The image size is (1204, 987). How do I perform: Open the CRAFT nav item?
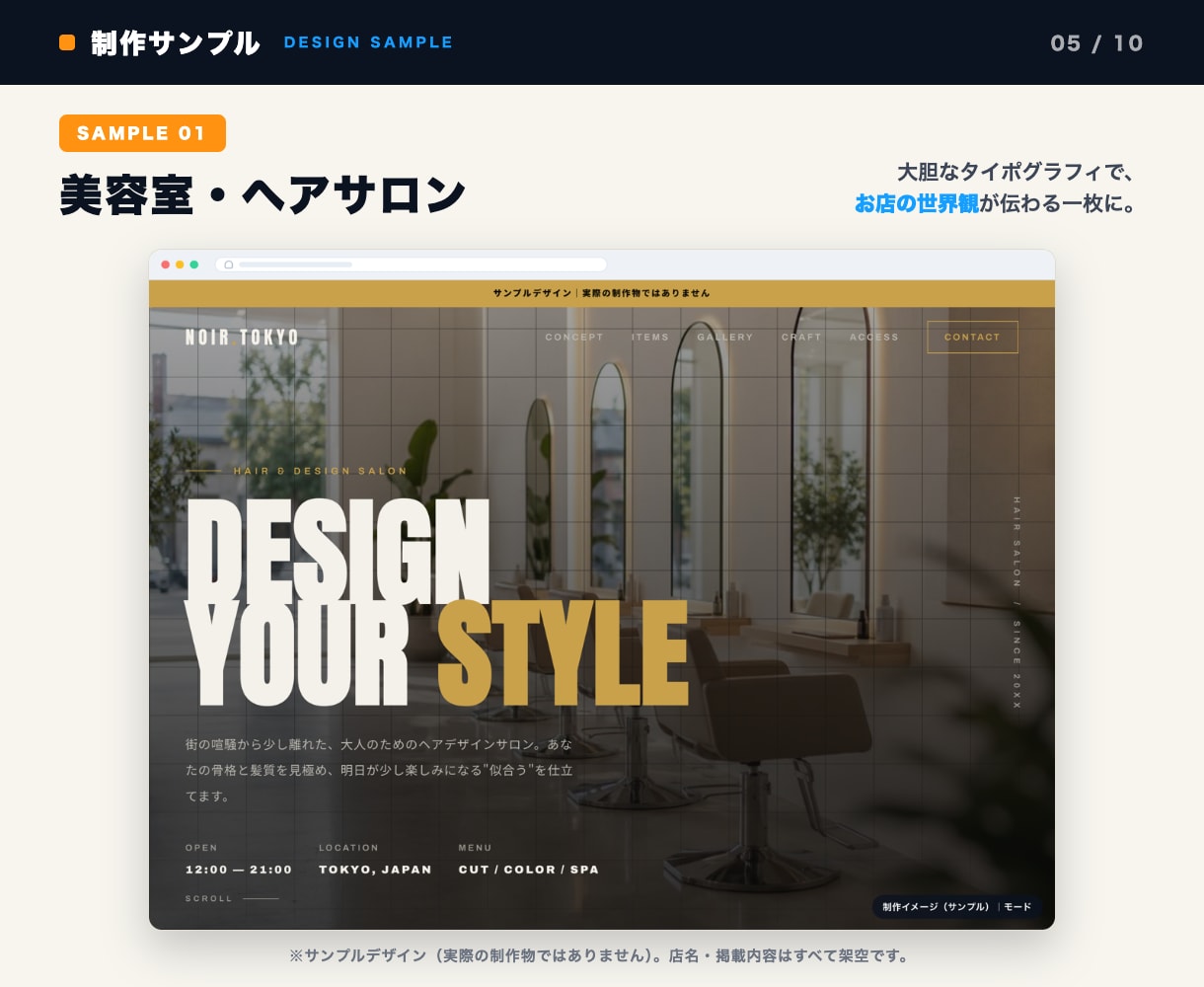coord(801,338)
